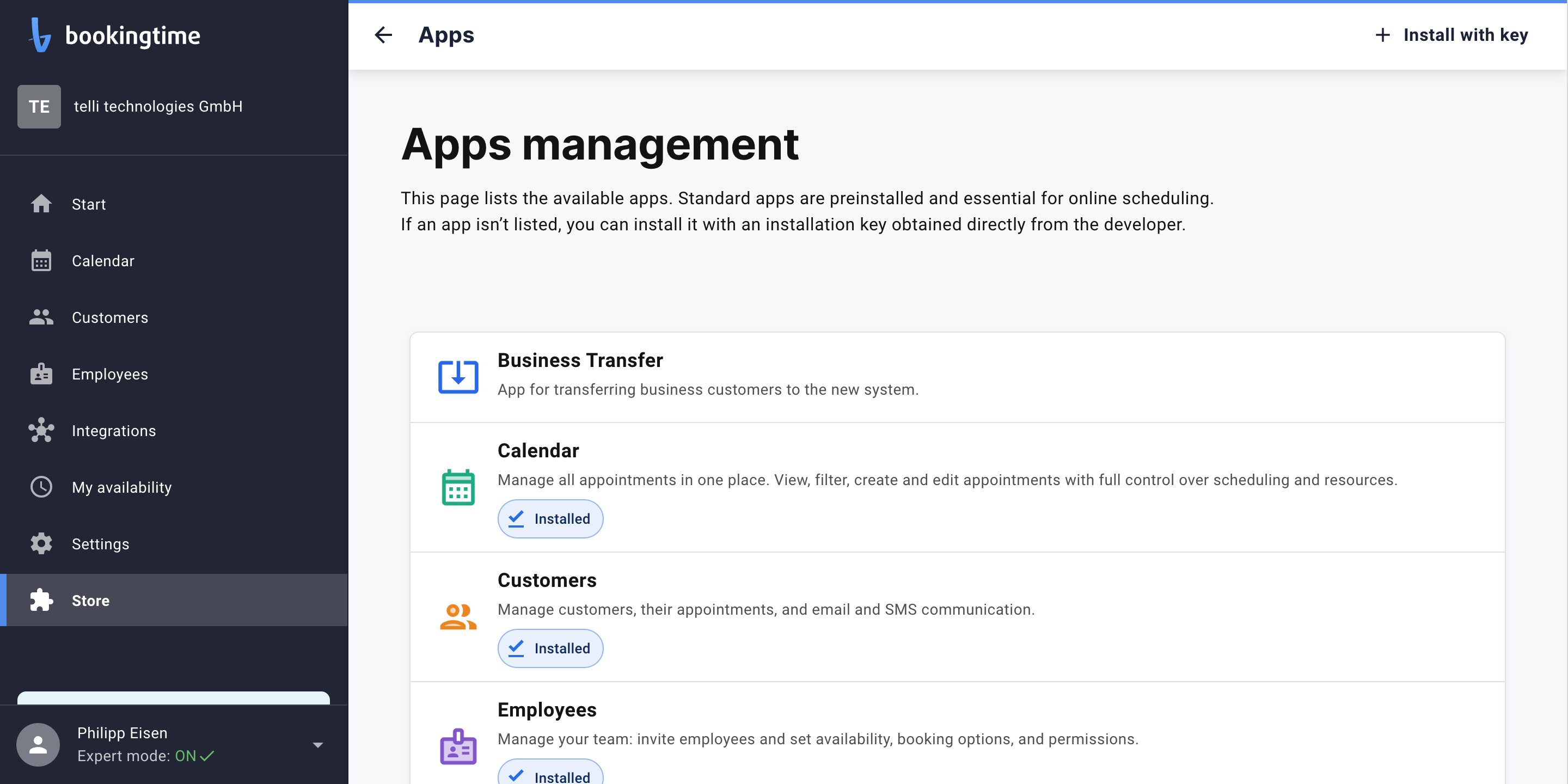The height and width of the screenshot is (784, 1568).
Task: Click the back arrow next to Apps
Action: point(383,35)
